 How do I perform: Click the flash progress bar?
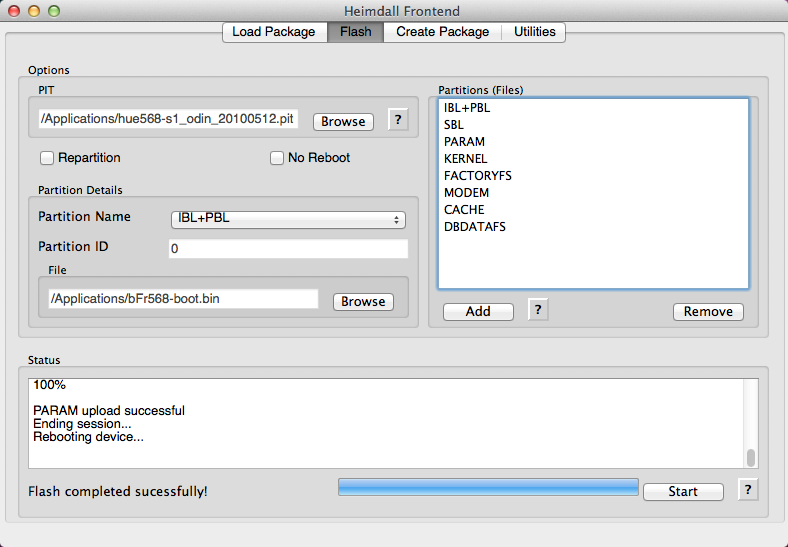(x=488, y=487)
